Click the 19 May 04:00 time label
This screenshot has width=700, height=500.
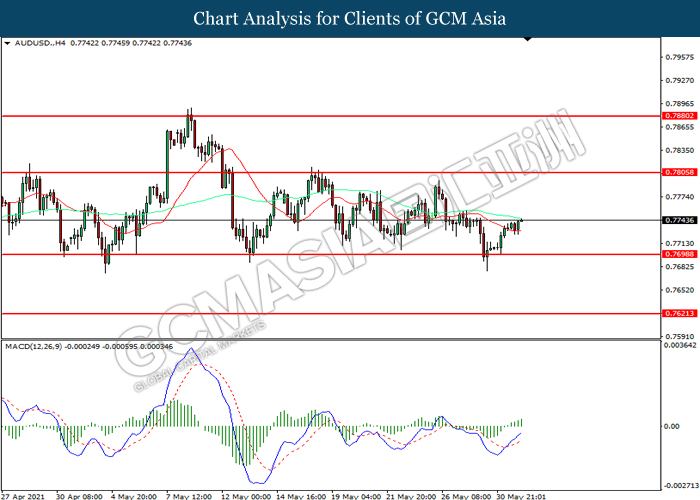356,496
